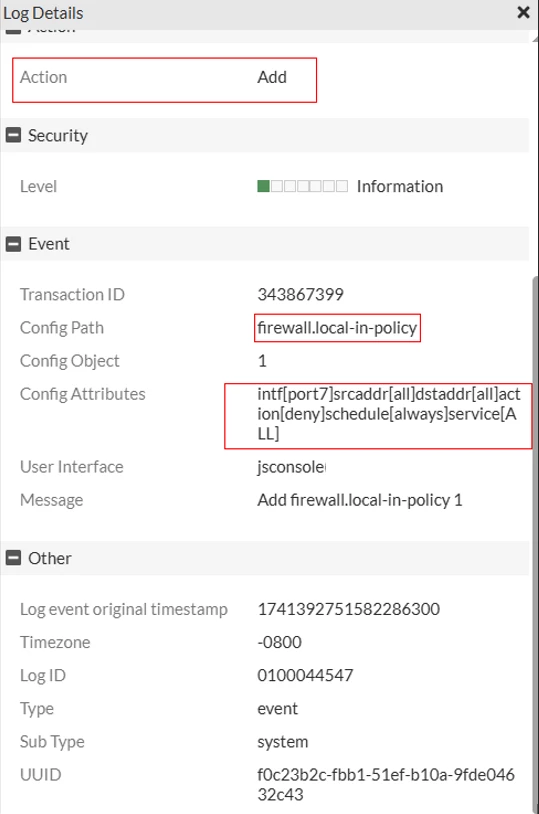Click the Config Object value 1

pos(262,361)
